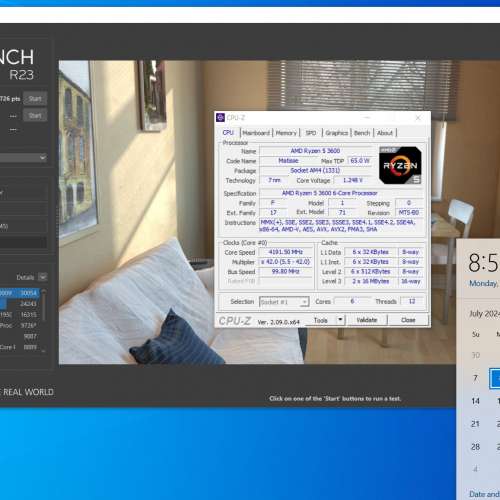Click the 'Monday' date link in clock flyout
This screenshot has width=500, height=500.
click(484, 283)
